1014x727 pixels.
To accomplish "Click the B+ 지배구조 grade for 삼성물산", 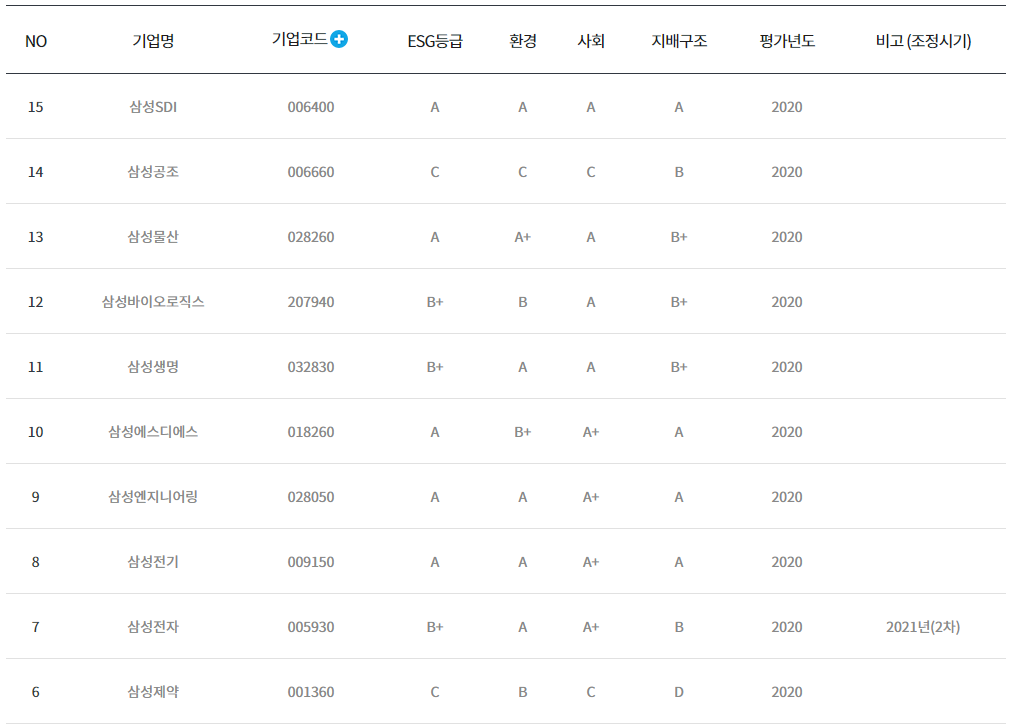I will tap(679, 237).
